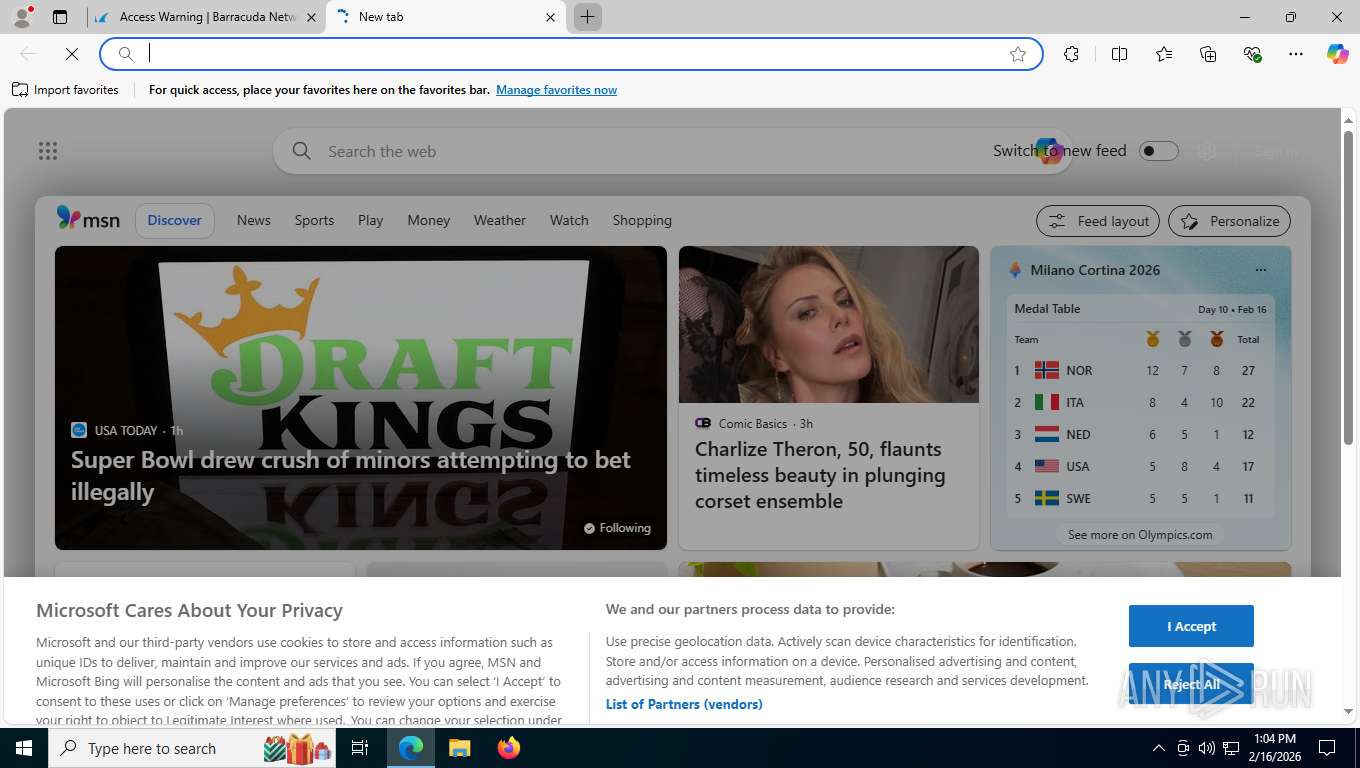Open split screen view icon

(x=1119, y=54)
